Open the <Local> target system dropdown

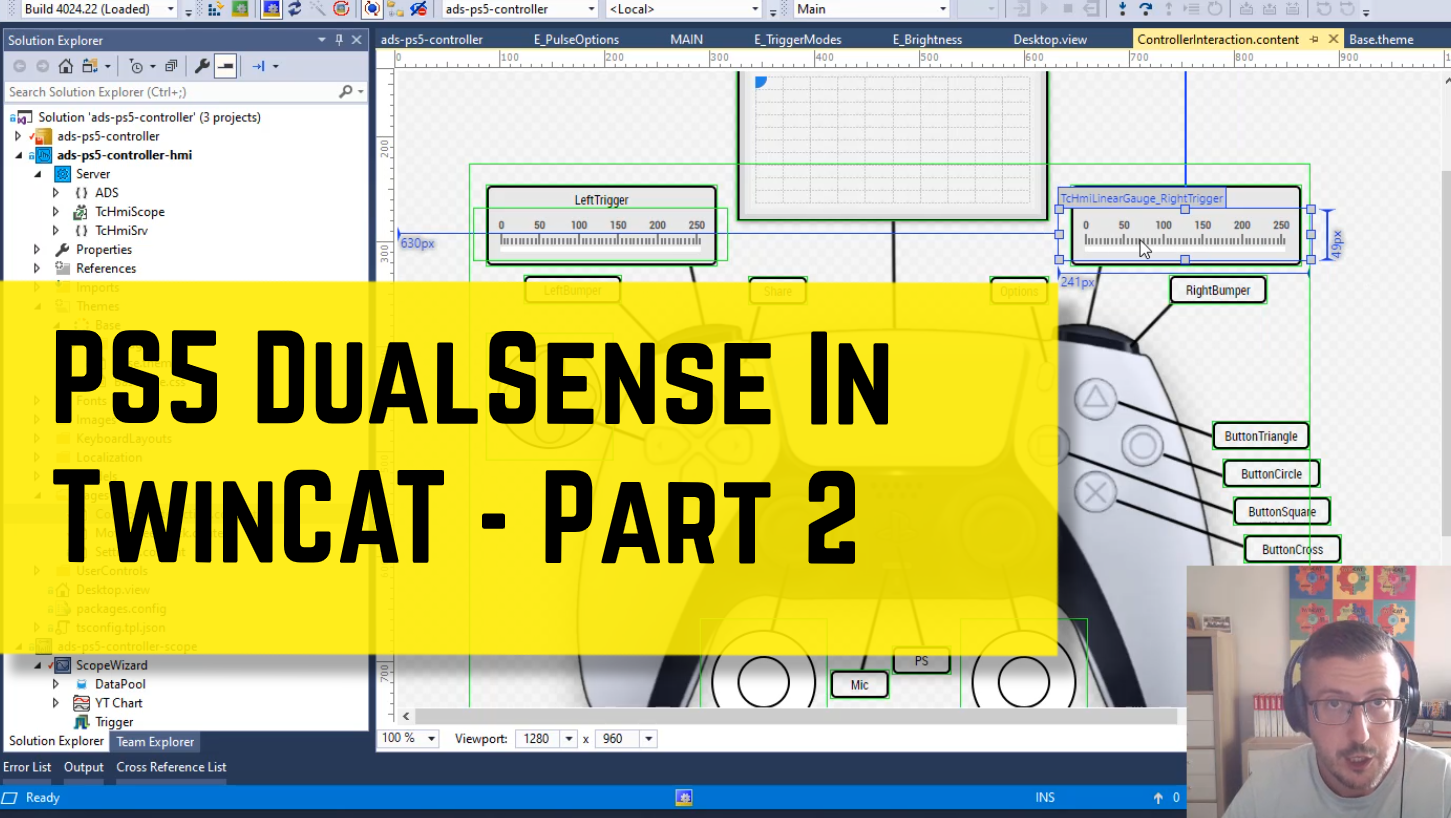coord(756,9)
